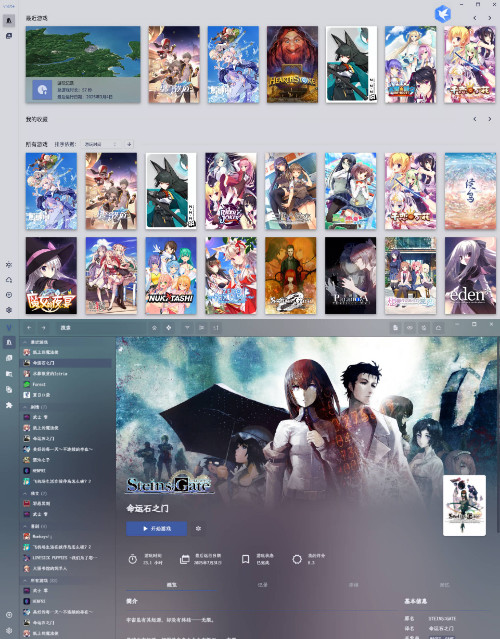Image resolution: width=500 pixels, height=639 pixels.
Task: Select library icon in lower window sidebar
Action: tap(9, 342)
